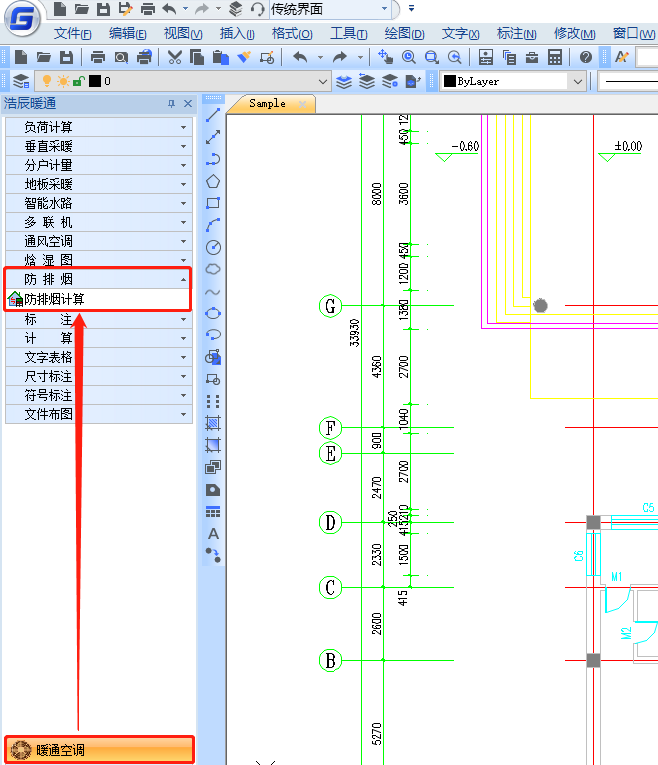Open the ByLayer color dropdown
The width and height of the screenshot is (658, 765).
pyautogui.click(x=578, y=81)
